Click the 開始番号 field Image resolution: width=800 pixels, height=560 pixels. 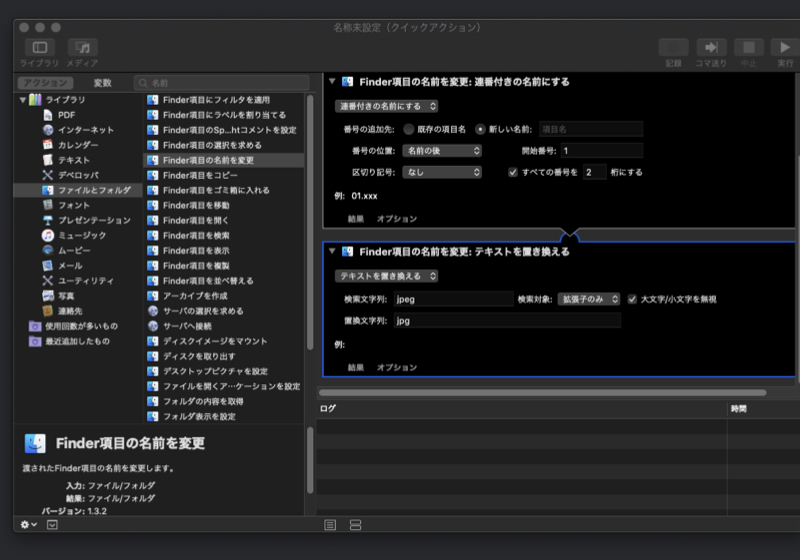point(602,150)
